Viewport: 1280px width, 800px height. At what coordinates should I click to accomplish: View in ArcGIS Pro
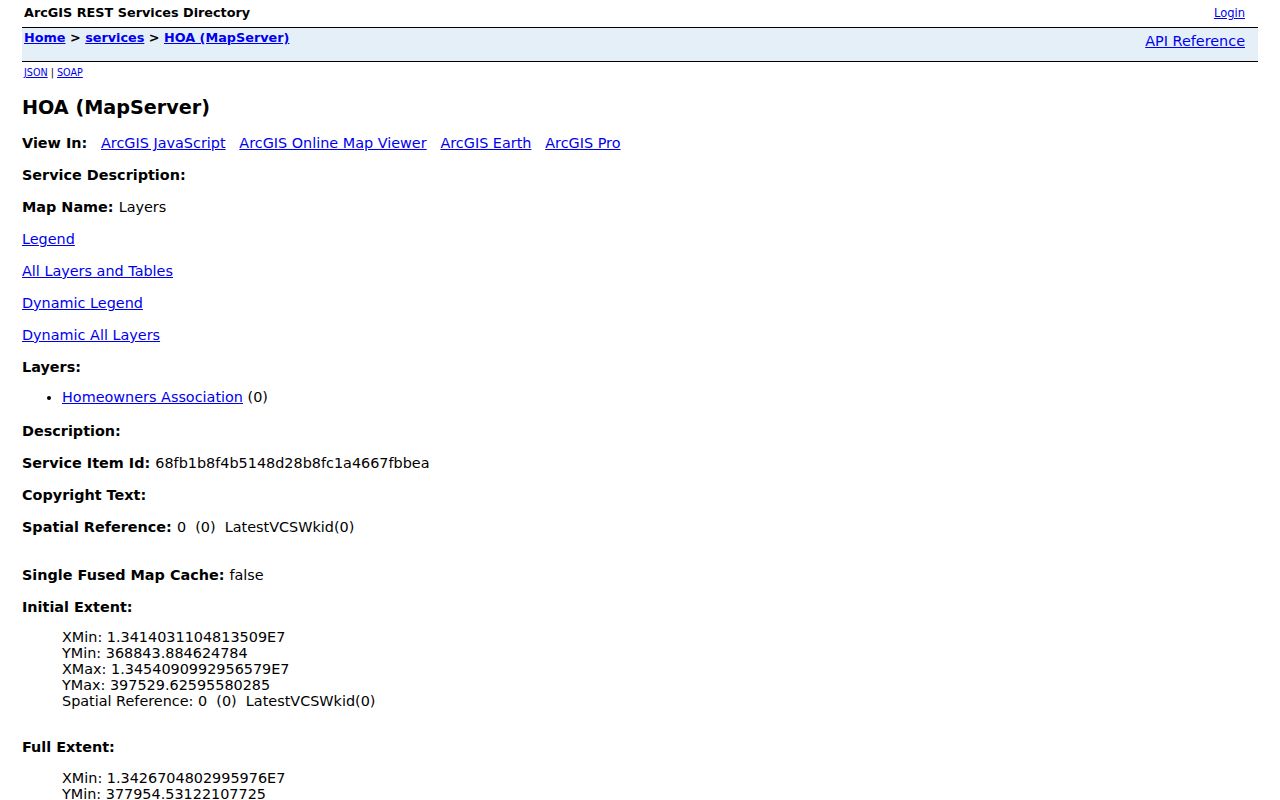583,143
